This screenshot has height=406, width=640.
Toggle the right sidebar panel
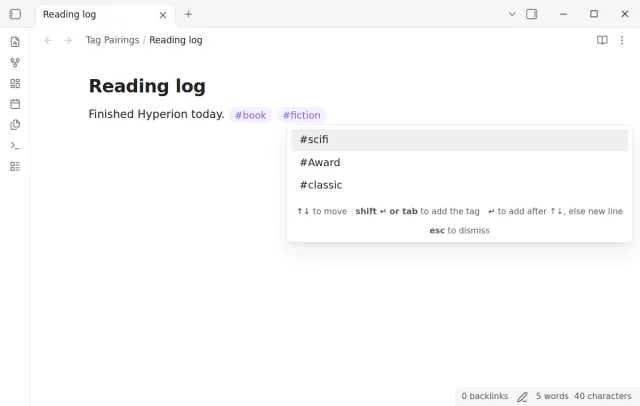(531, 14)
